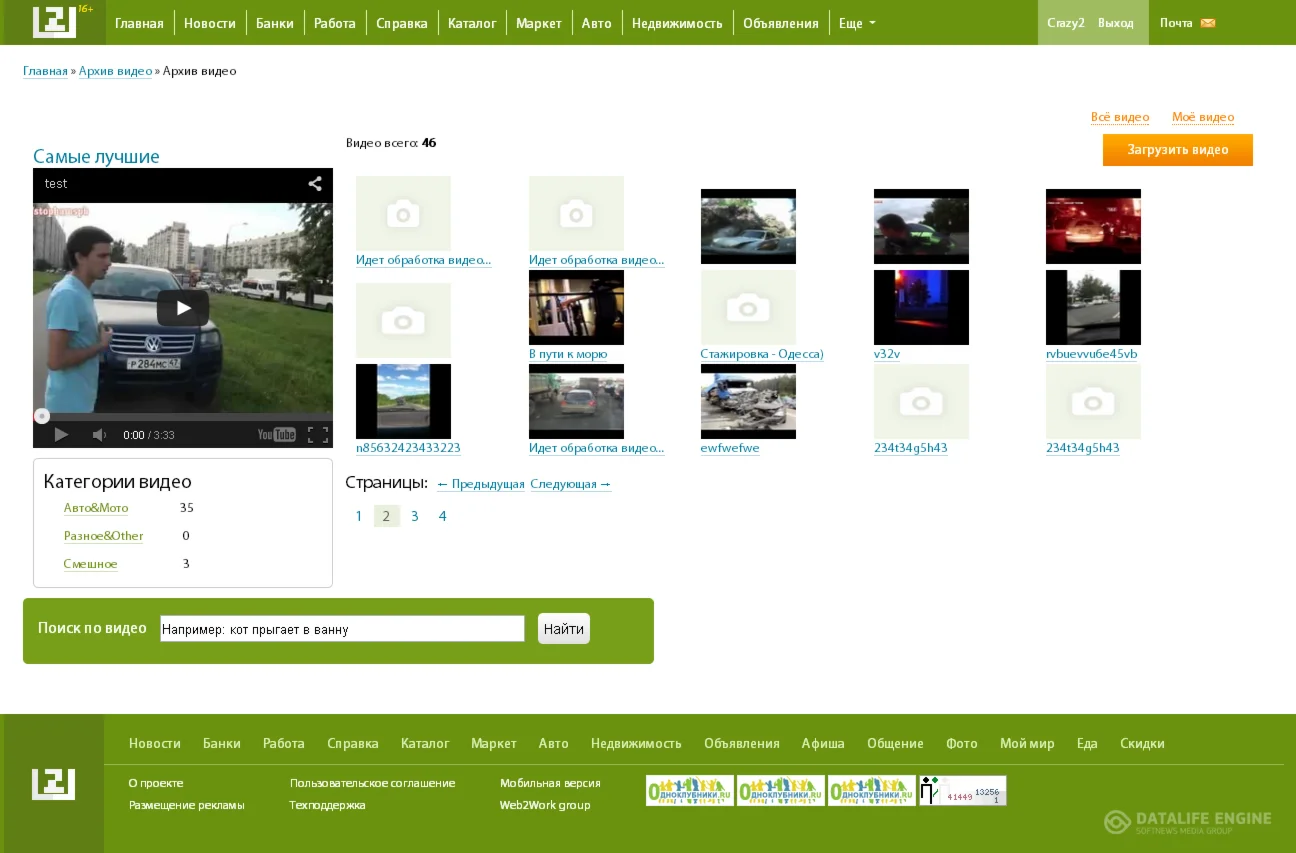The width and height of the screenshot is (1296, 853).
Task: Open the "Недвижимость" menu item
Action: [677, 23]
